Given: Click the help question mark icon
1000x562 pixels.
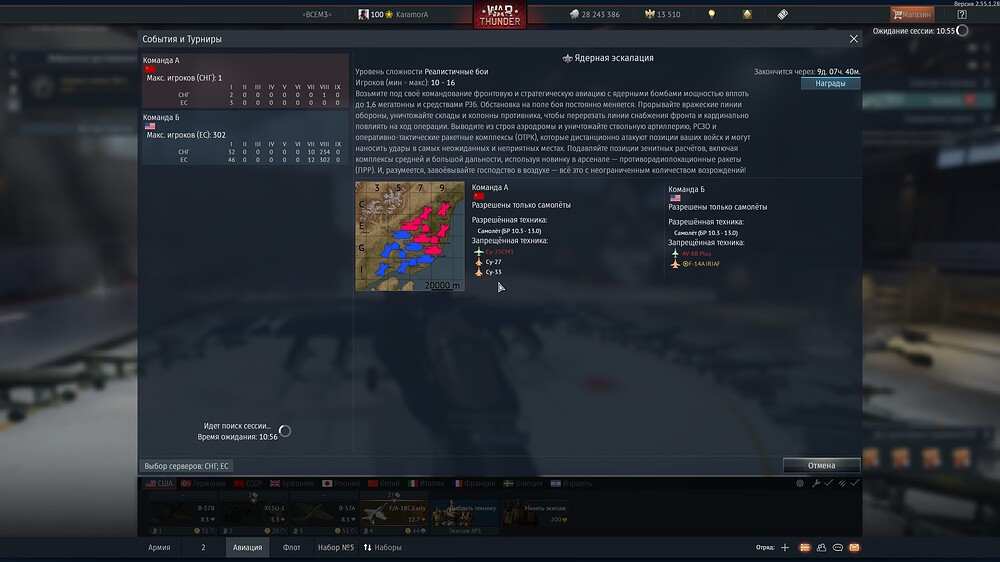Looking at the screenshot, I should 962,14.
